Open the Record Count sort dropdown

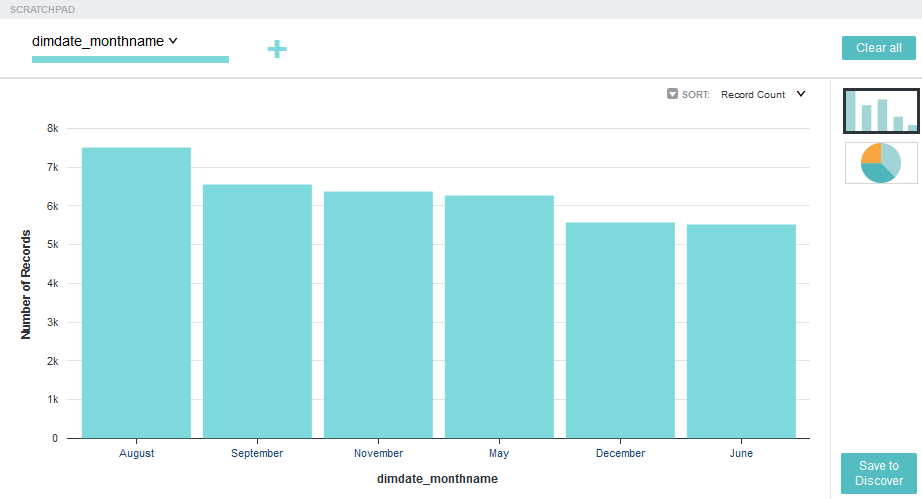click(x=763, y=95)
